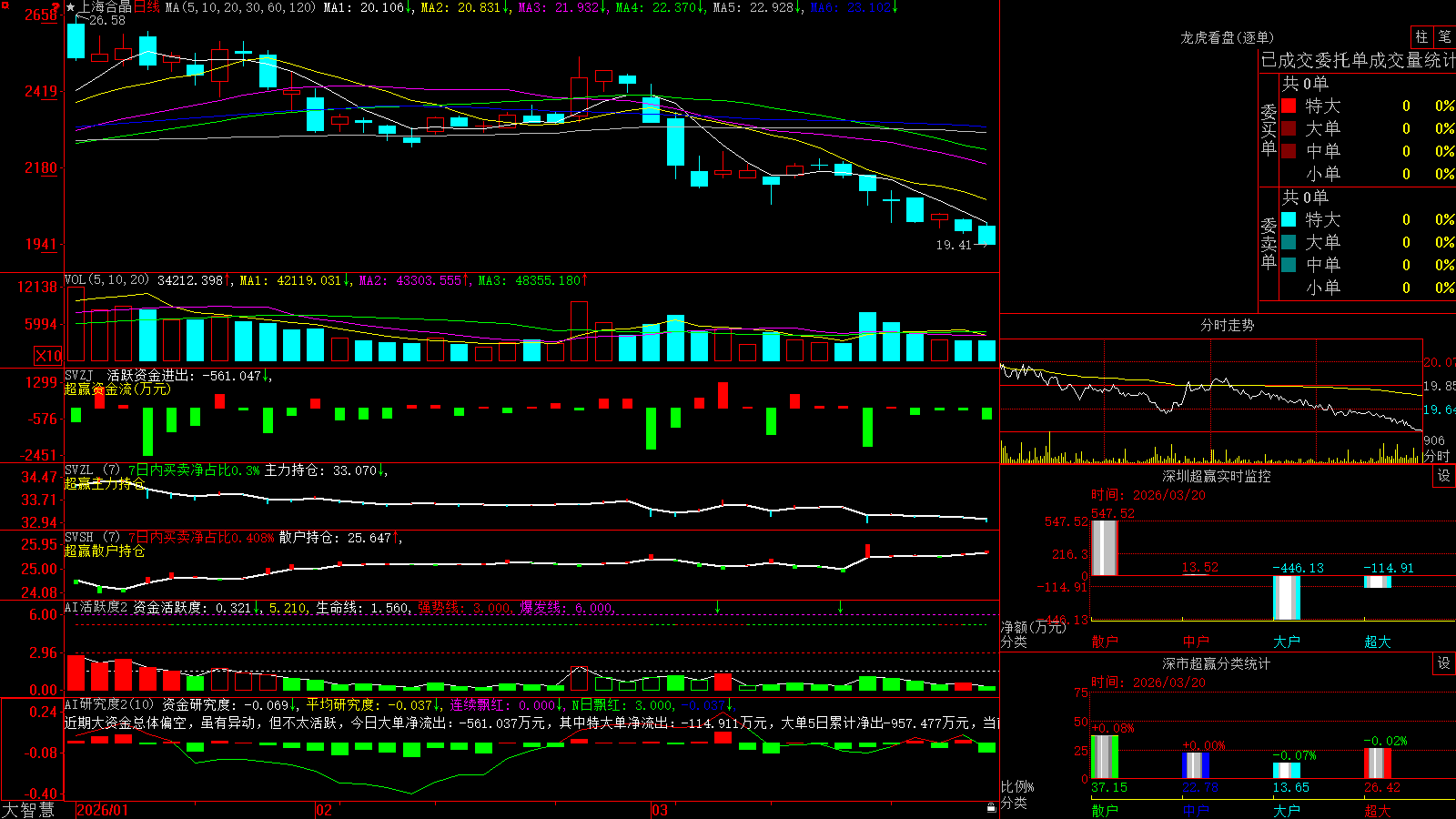Click the 强势线: 3.000 label

point(465,607)
